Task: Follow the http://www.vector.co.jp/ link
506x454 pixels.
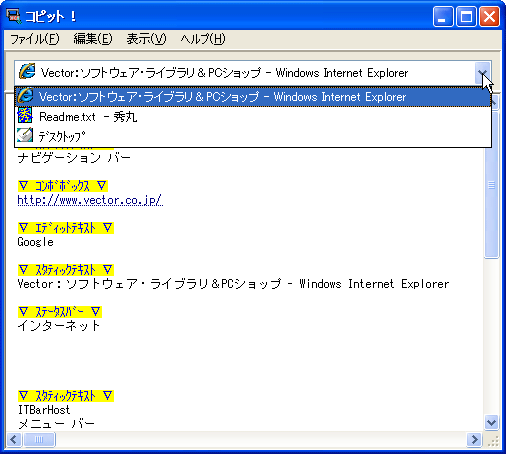Action: pos(90,200)
